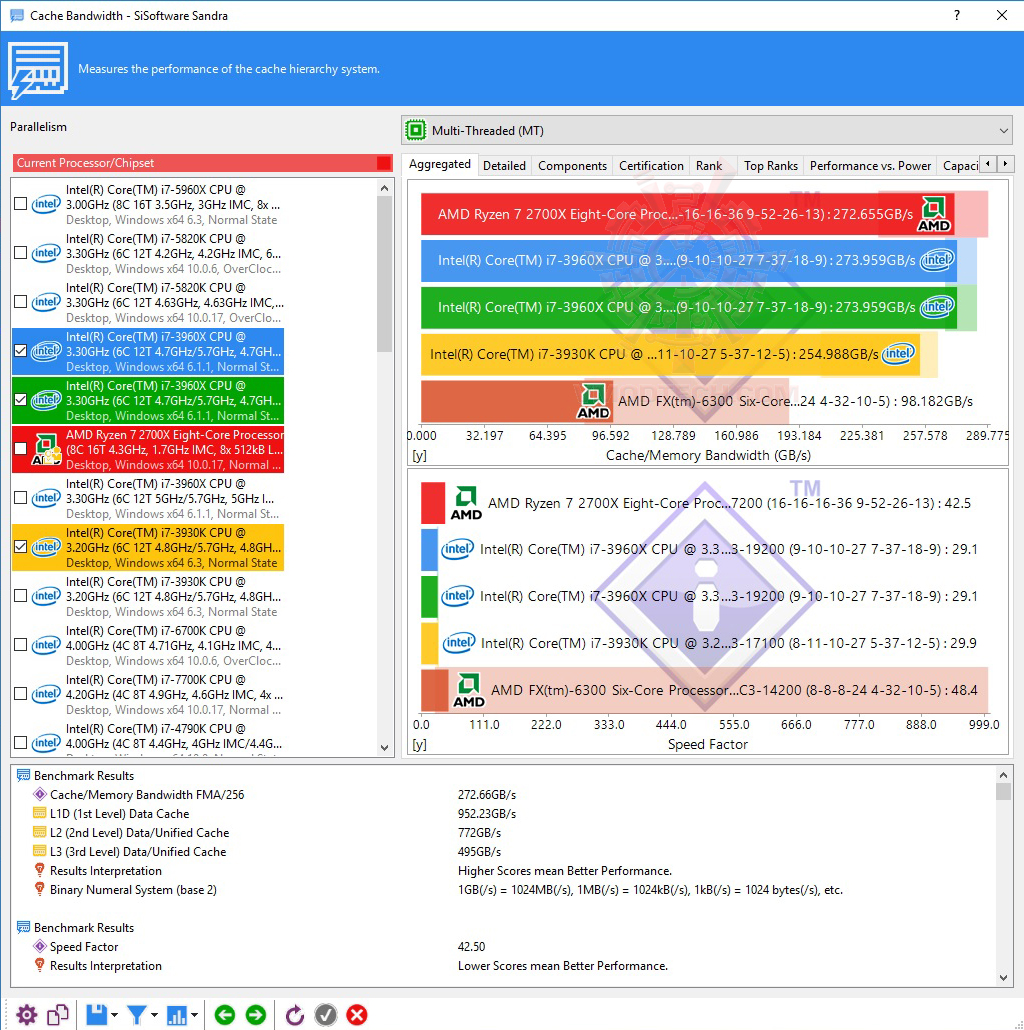This screenshot has width=1024, height=1030.
Task: Open the Top Ranks tab
Action: pos(771,166)
